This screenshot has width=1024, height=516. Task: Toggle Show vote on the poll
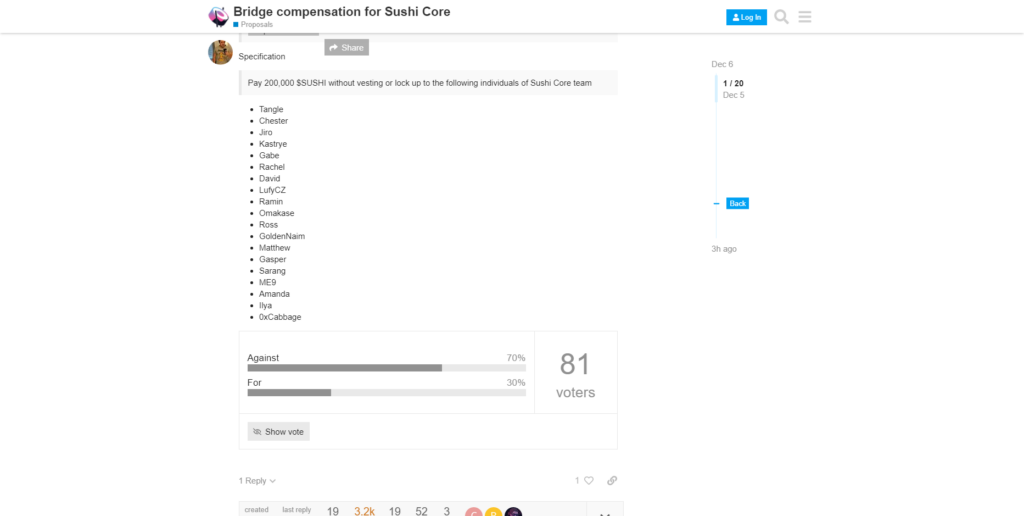(278, 432)
